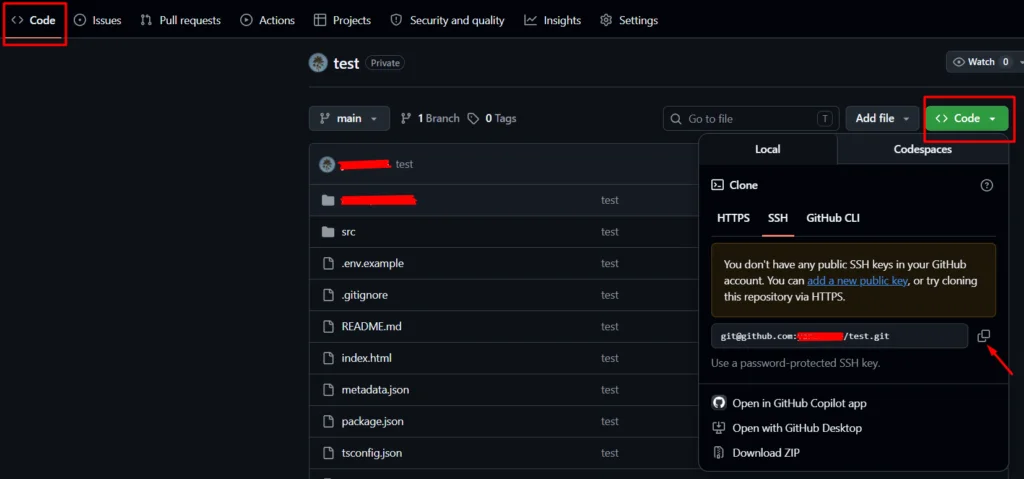Focus the Go to file search box
The height and width of the screenshot is (479, 1024).
point(751,118)
